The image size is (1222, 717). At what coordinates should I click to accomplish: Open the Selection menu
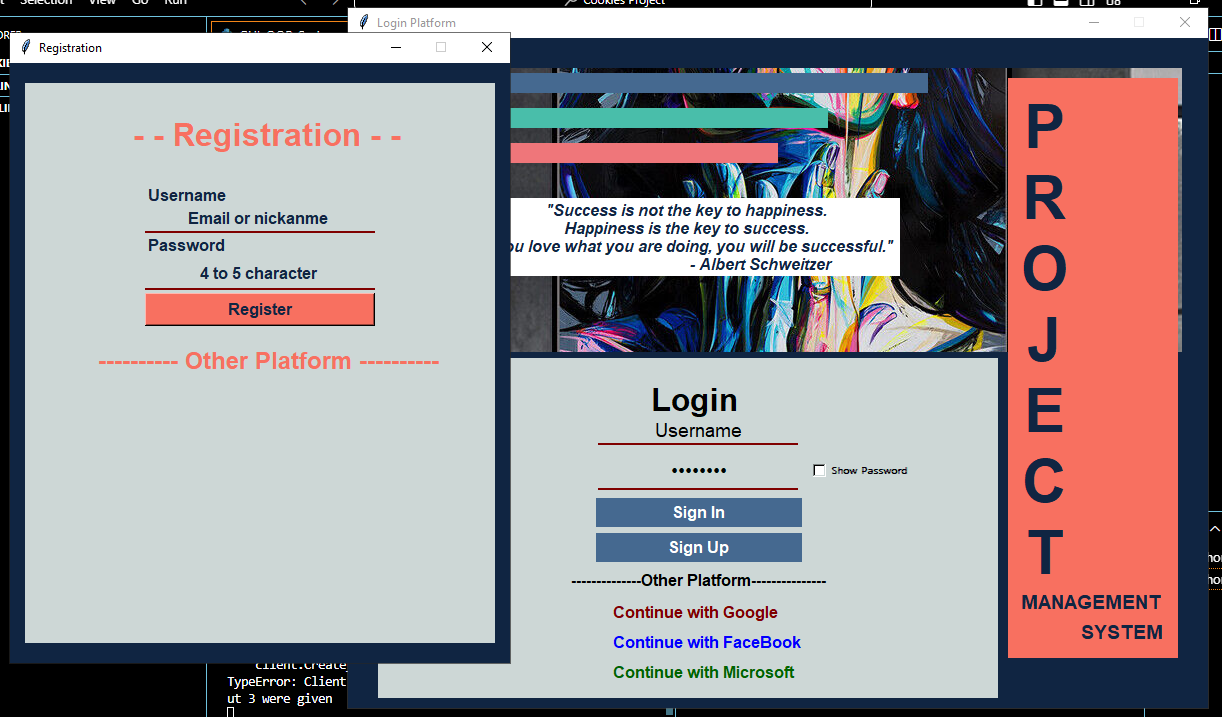coord(45,2)
